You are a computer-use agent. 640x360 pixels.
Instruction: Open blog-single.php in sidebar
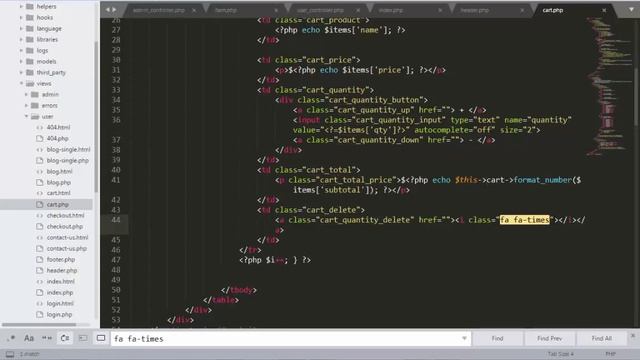(x=67, y=160)
